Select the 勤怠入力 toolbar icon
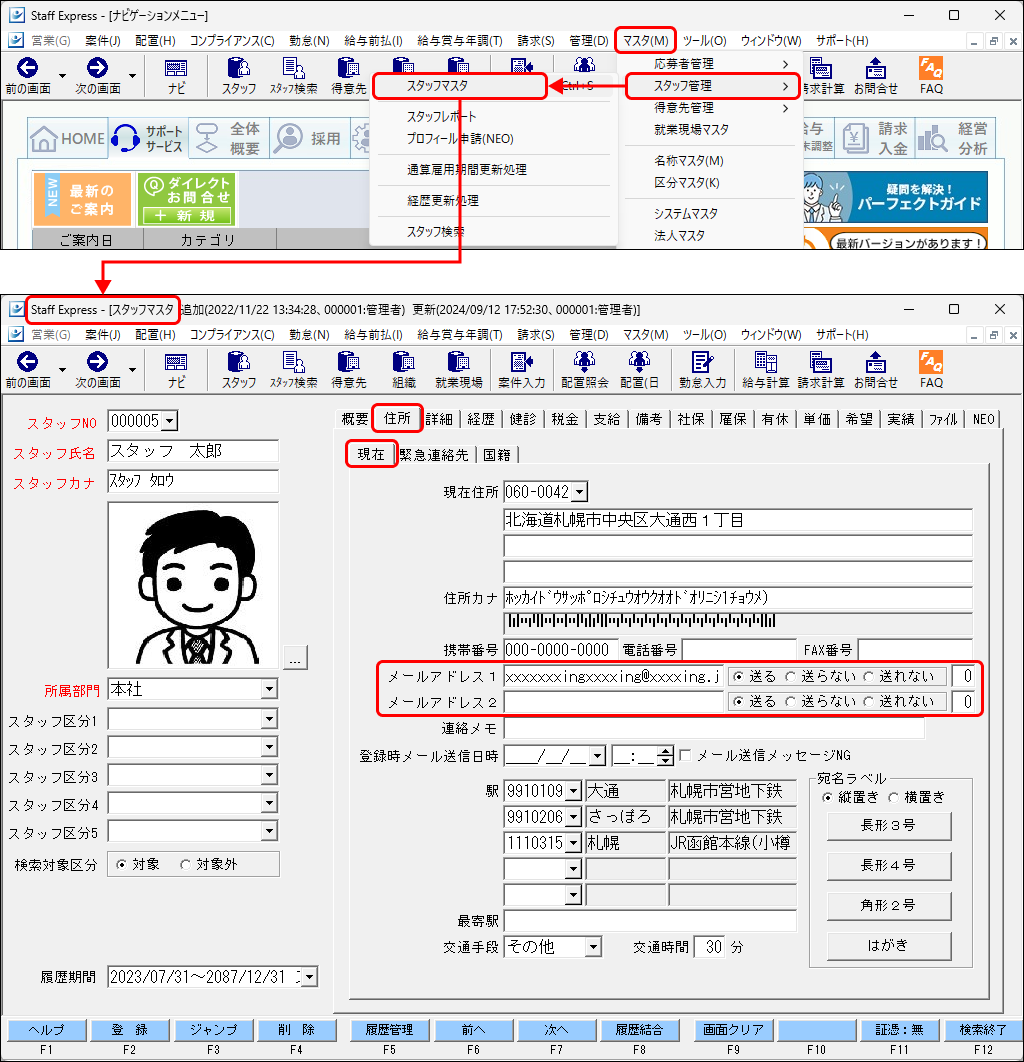The image size is (1024, 1062). click(x=702, y=370)
